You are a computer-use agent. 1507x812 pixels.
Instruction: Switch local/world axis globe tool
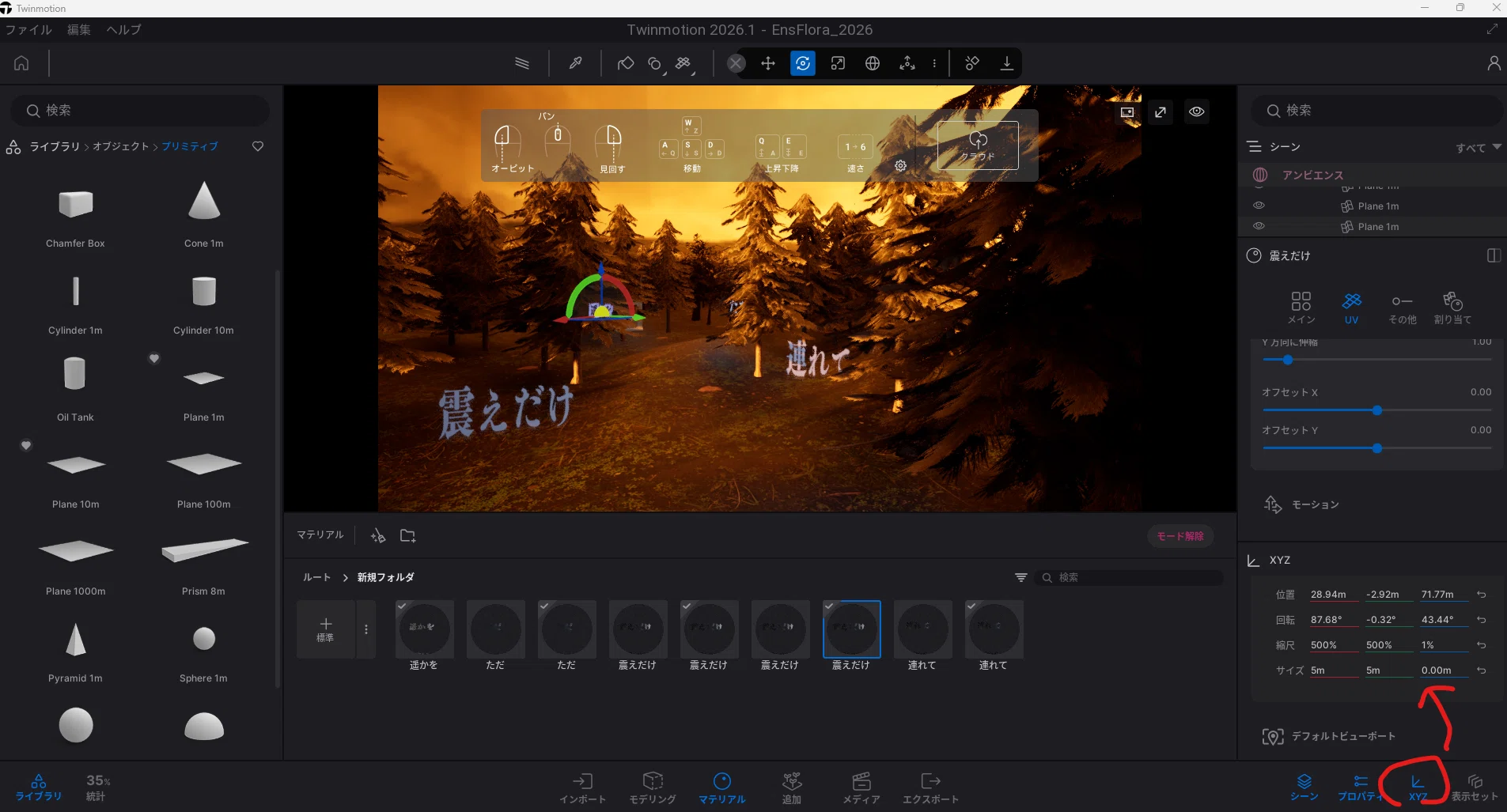click(873, 63)
